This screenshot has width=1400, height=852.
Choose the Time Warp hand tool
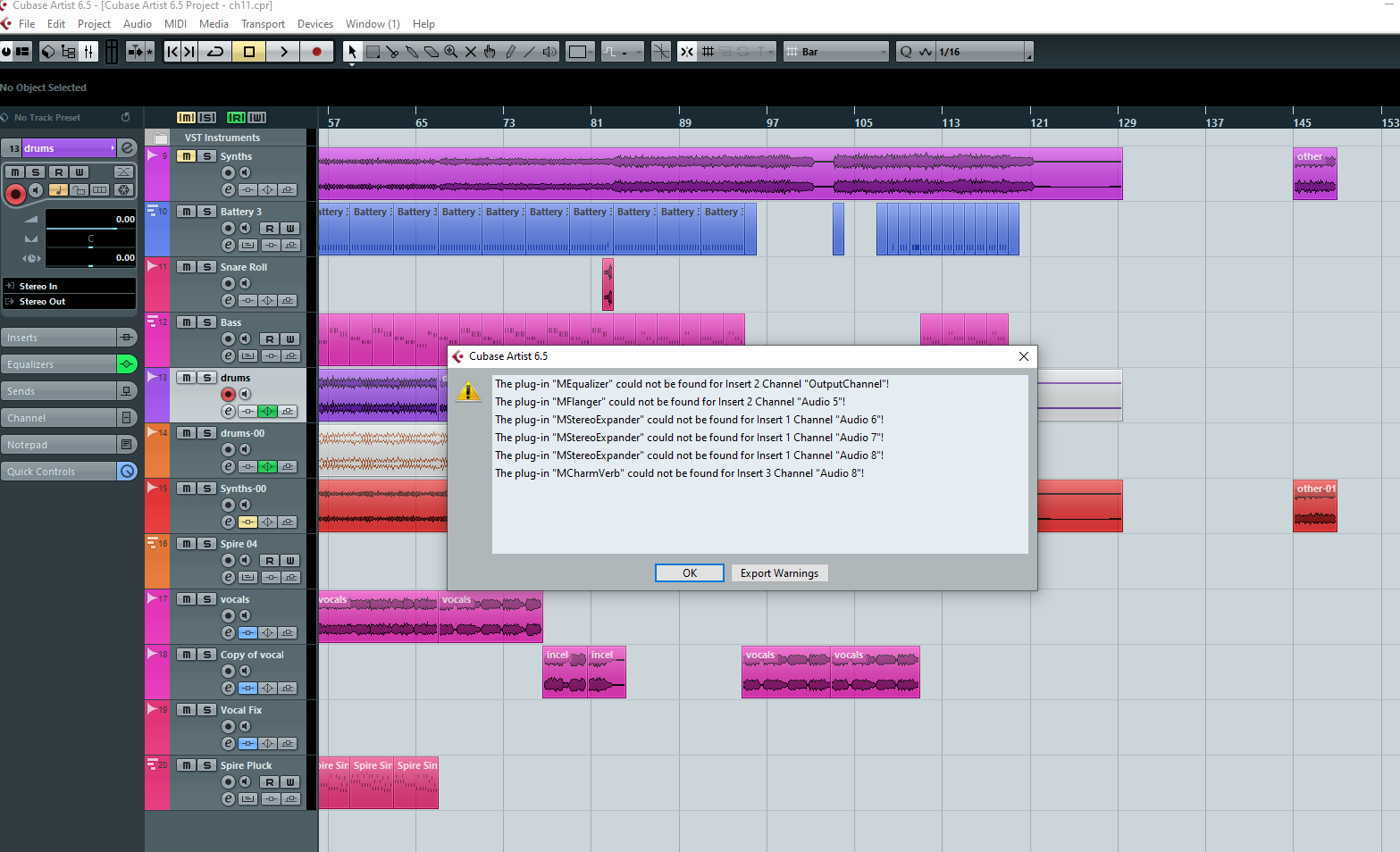pyautogui.click(x=490, y=52)
